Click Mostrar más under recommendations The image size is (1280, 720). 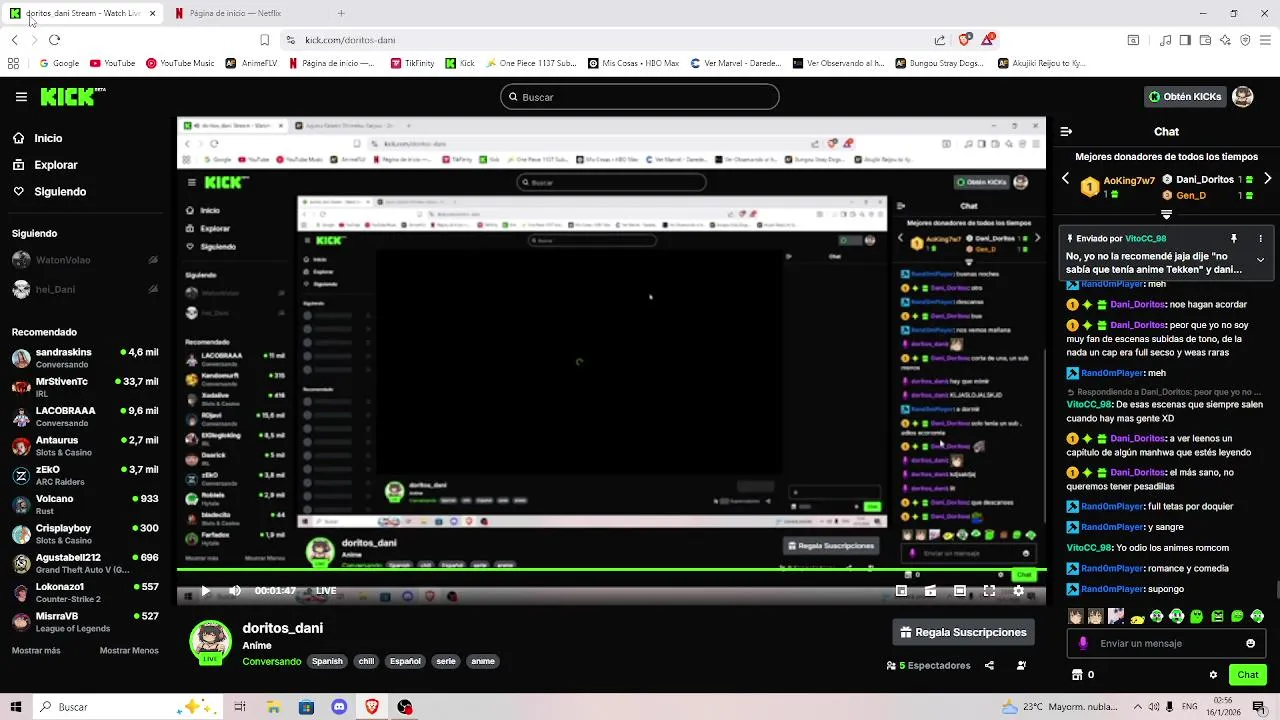(x=36, y=650)
